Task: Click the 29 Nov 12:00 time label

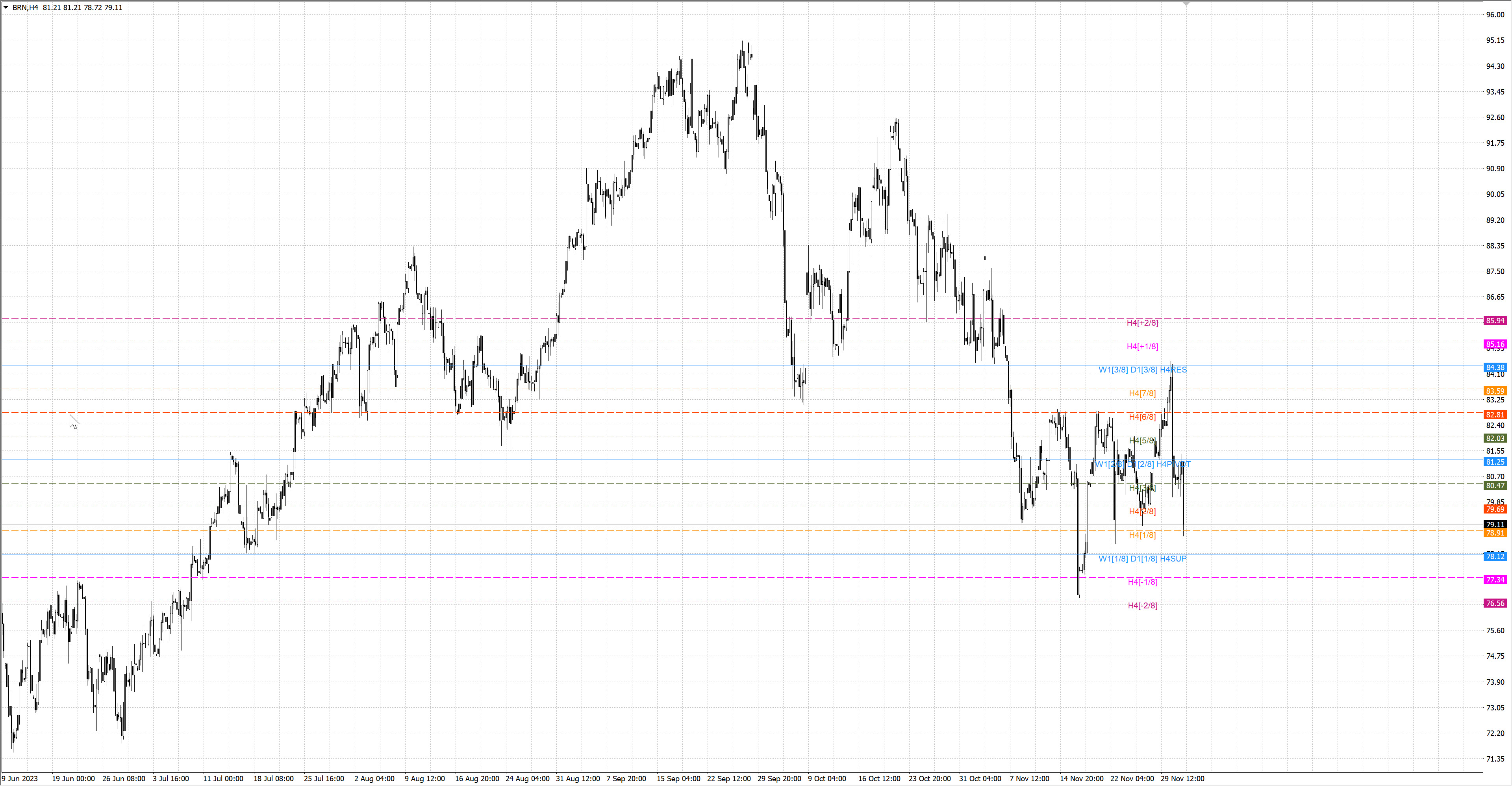Action: [x=1182, y=779]
